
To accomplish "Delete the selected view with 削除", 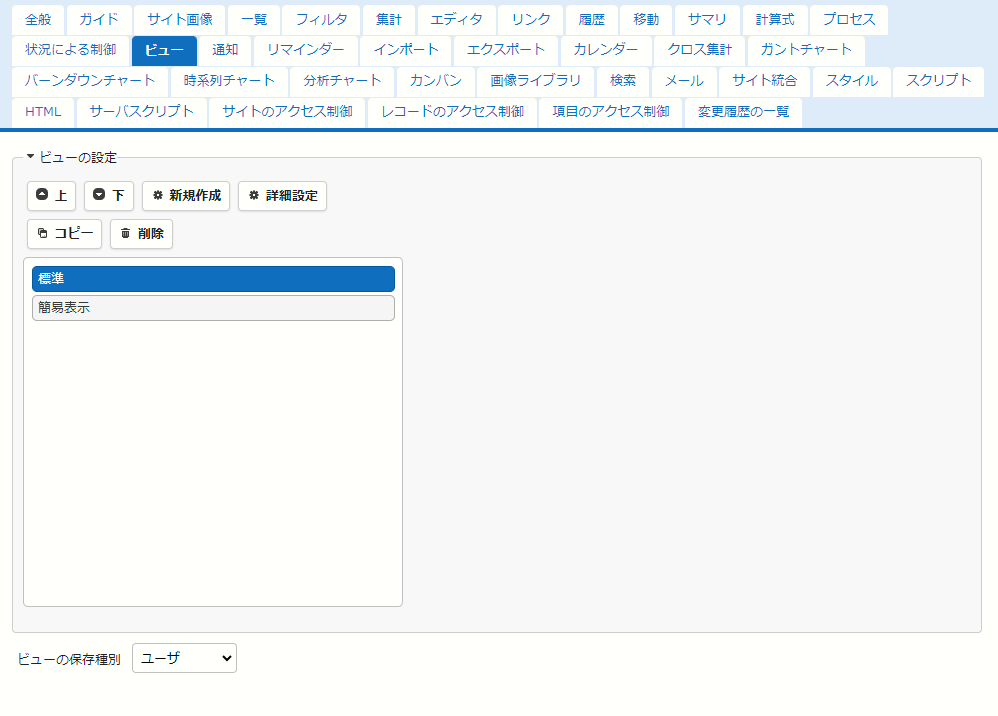I will point(141,234).
